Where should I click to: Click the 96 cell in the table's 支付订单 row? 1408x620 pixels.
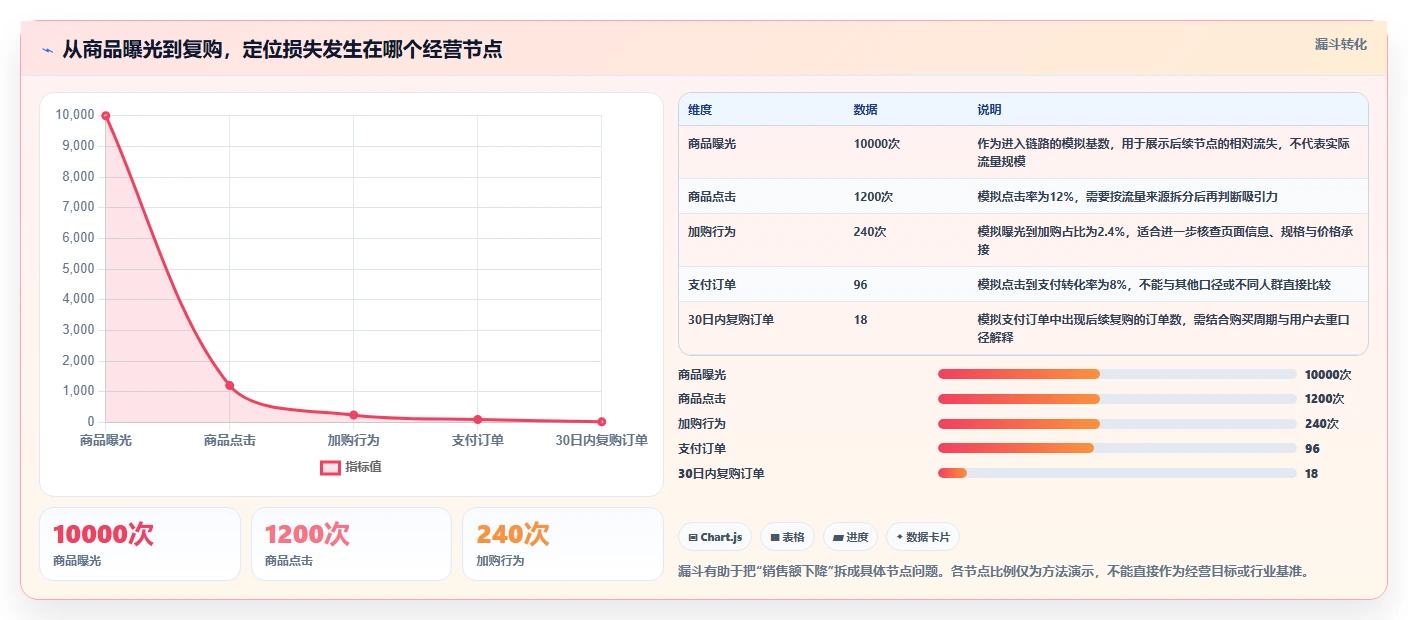click(860, 285)
